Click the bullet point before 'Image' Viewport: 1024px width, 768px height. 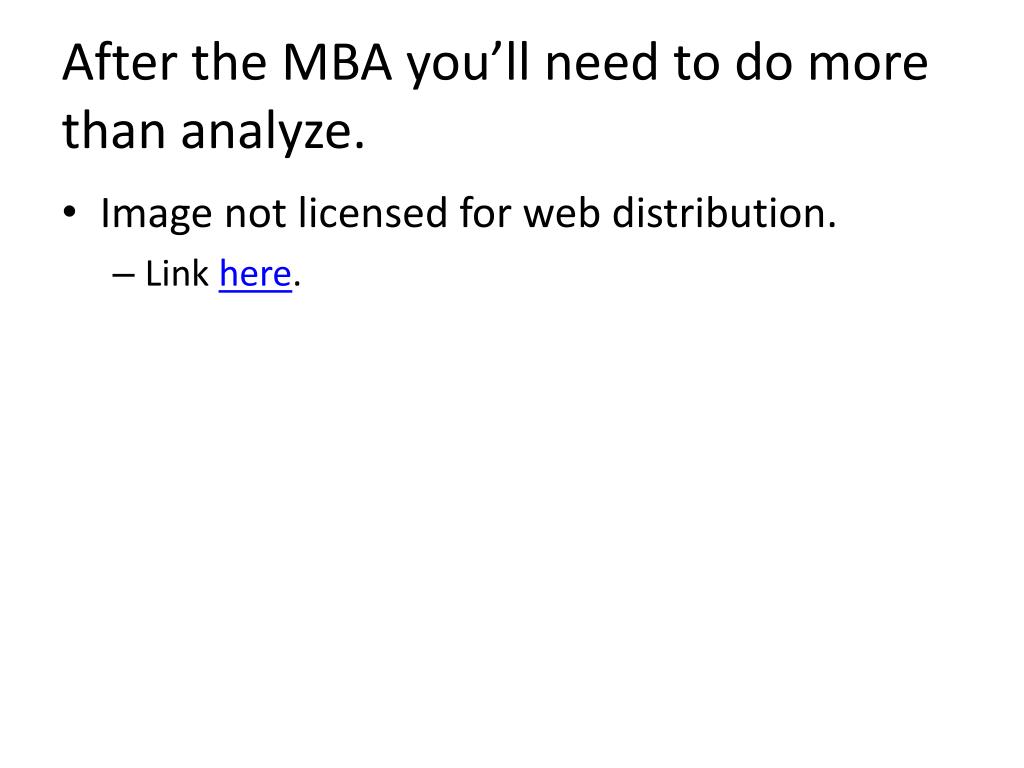click(70, 212)
